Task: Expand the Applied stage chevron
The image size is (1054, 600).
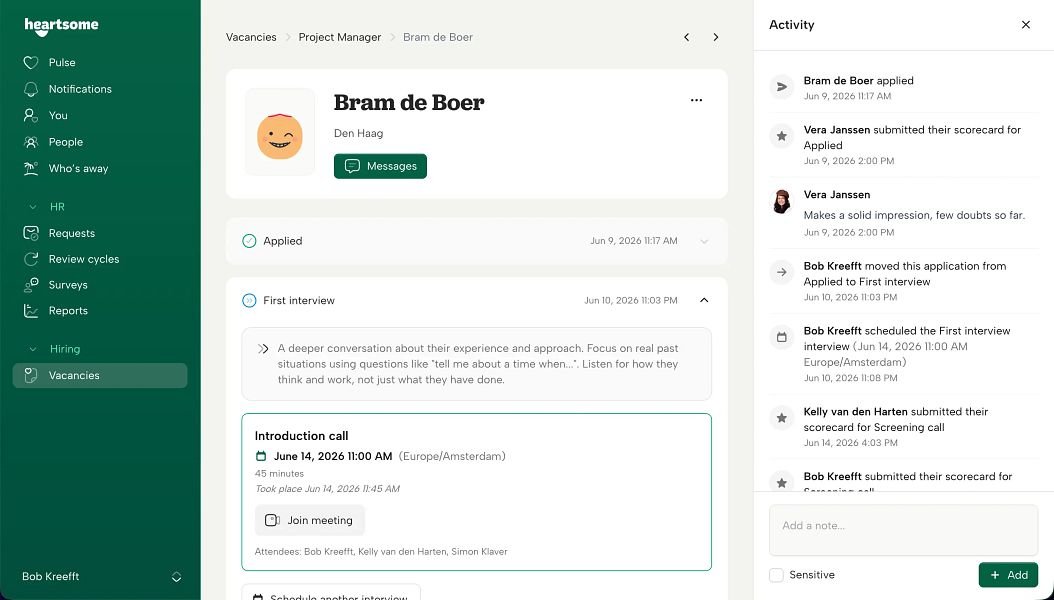Action: click(x=704, y=241)
